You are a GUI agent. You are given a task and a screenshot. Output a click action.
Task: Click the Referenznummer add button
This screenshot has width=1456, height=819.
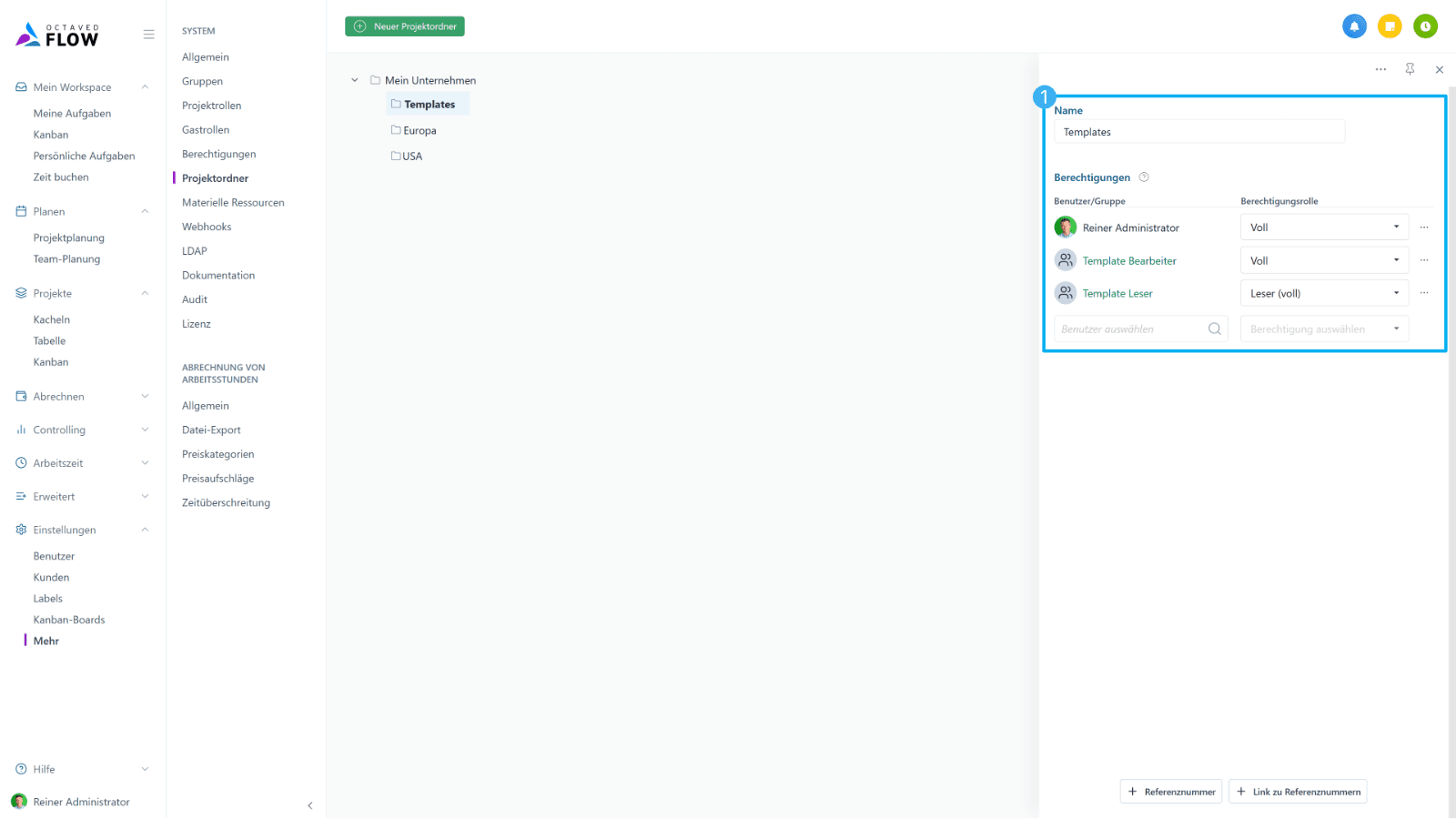tap(1171, 792)
